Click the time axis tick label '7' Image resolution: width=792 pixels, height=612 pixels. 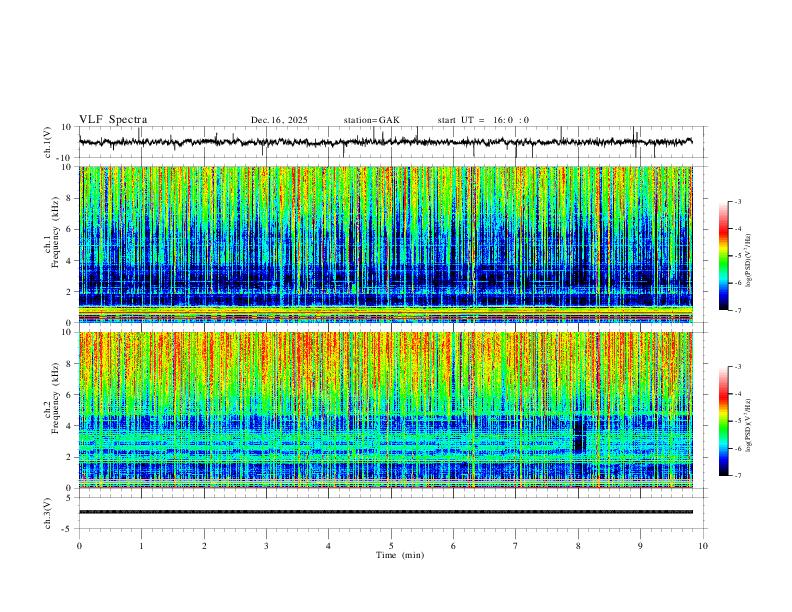516,546
